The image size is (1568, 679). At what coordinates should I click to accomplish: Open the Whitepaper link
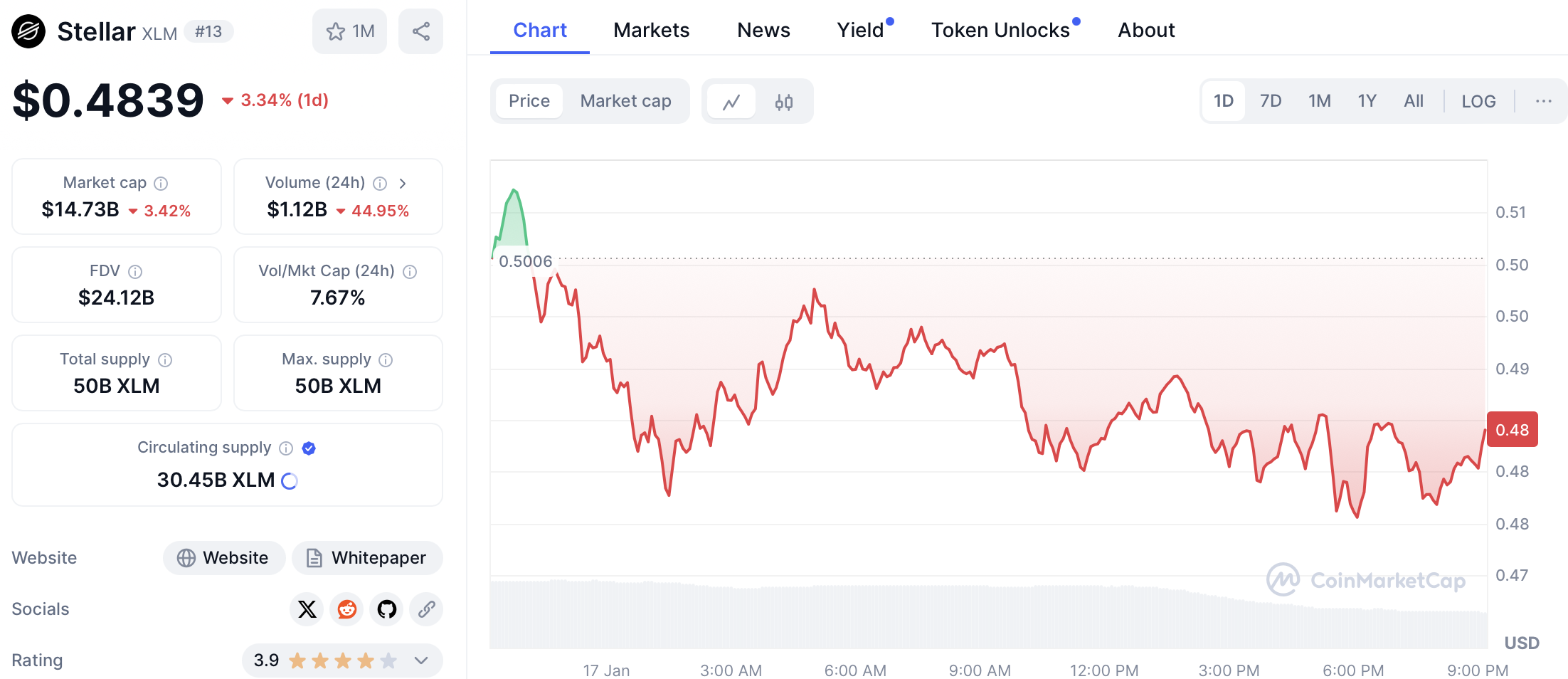pos(367,558)
